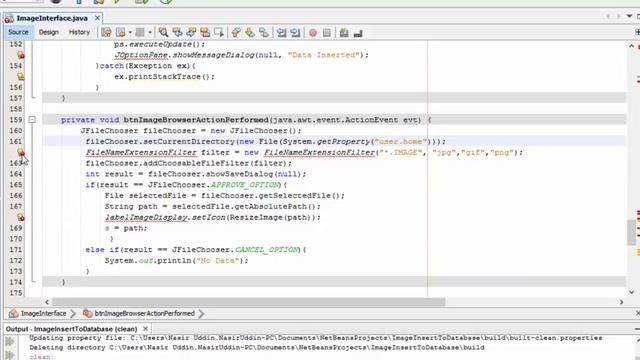Click "Data Inserted" string literal
640x360 pixels.
(324, 55)
